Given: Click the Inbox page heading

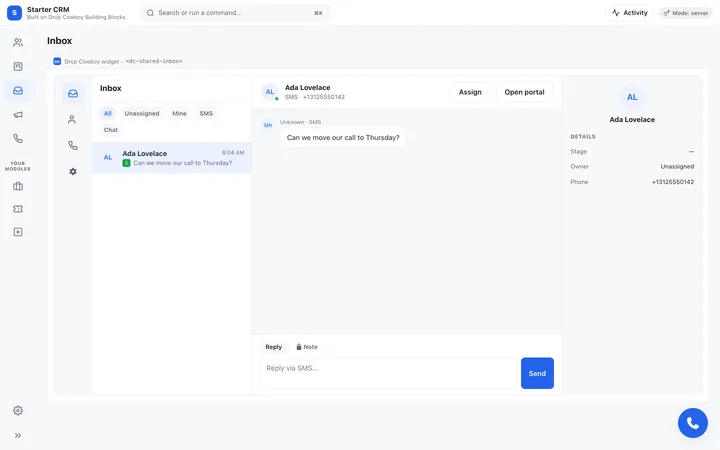Looking at the screenshot, I should pyautogui.click(x=60, y=41).
